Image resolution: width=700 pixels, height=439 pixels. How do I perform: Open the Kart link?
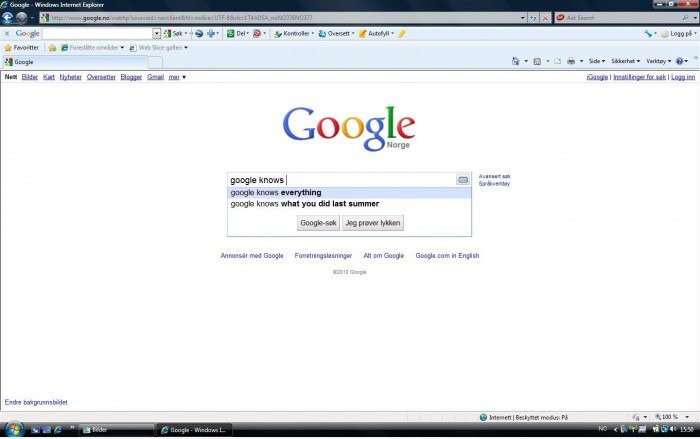[49, 77]
